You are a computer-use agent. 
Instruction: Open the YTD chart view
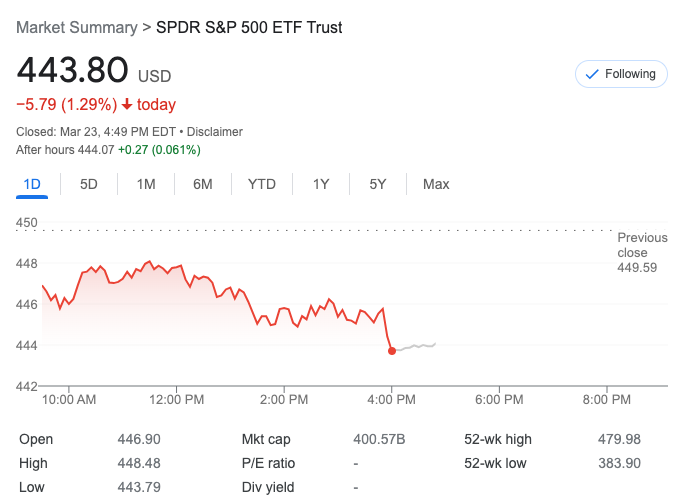coord(262,184)
